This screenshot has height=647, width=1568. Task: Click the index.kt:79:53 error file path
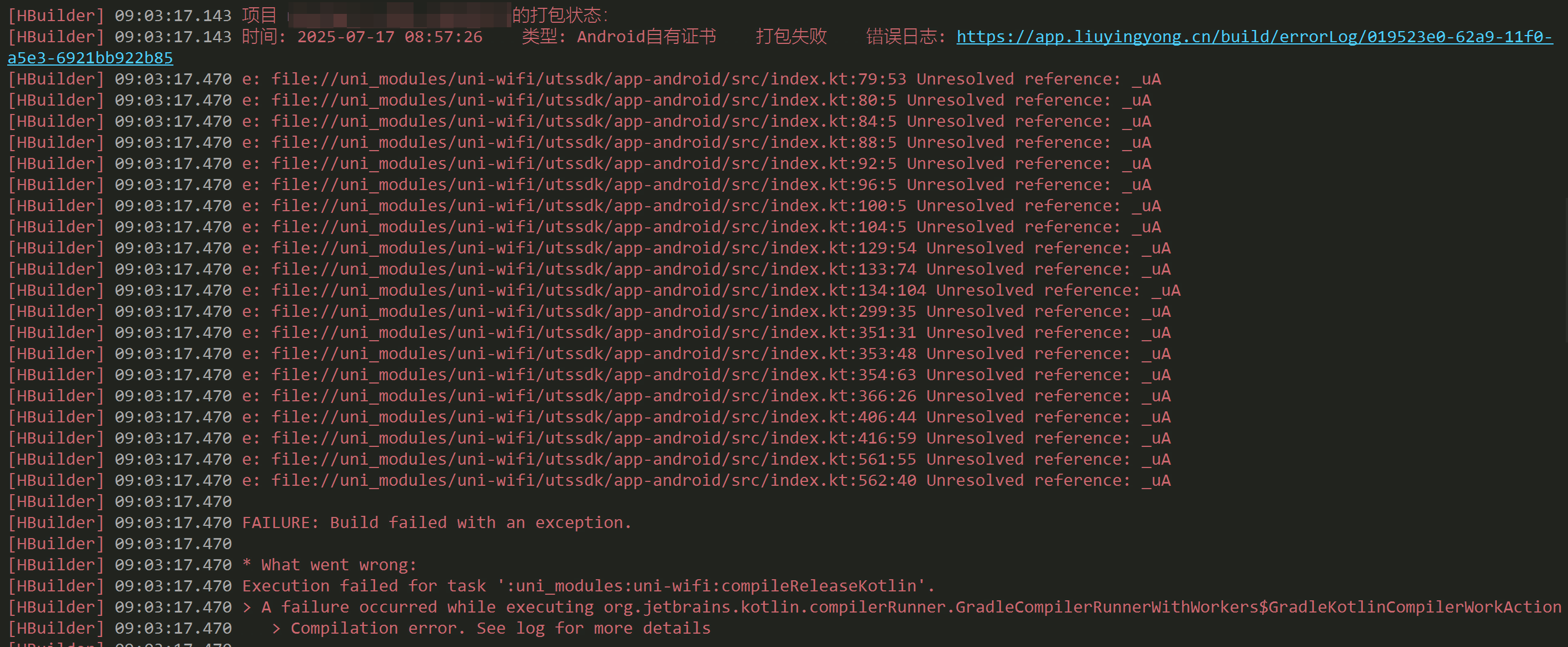(588, 79)
